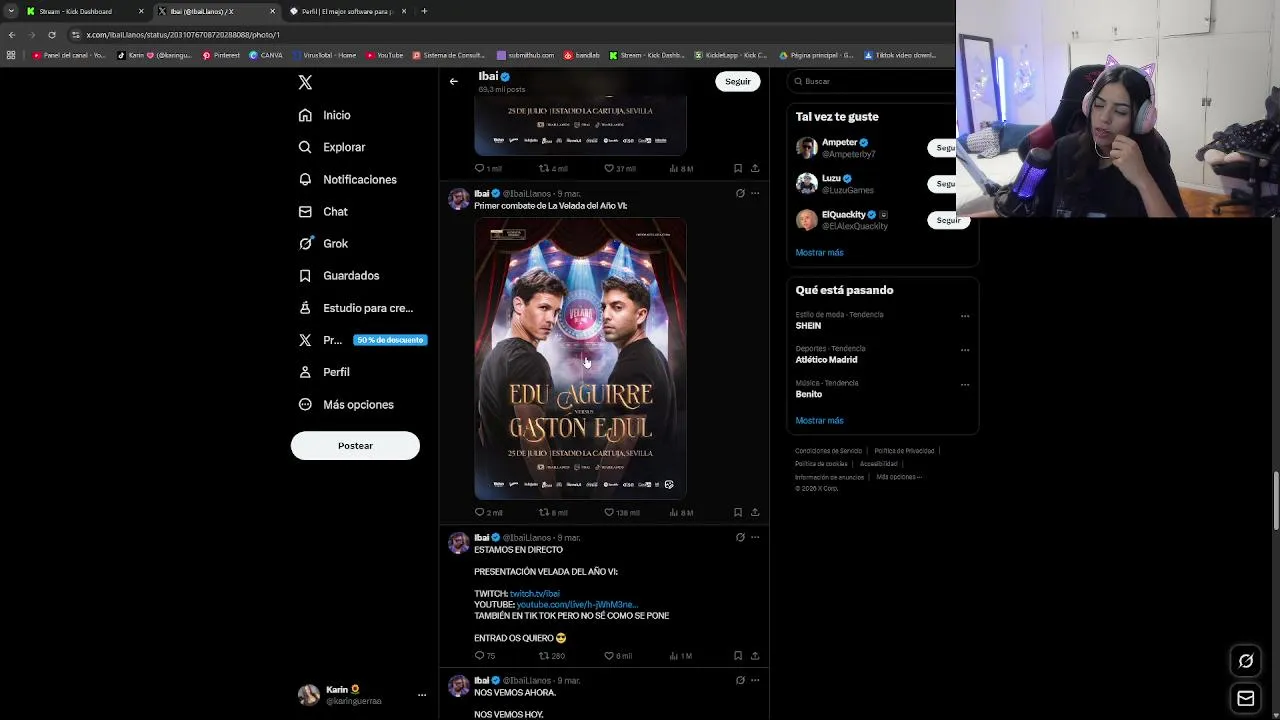Open the twitch.tv/ibai link
Viewport: 1280px width, 720px height.
pyautogui.click(x=535, y=594)
